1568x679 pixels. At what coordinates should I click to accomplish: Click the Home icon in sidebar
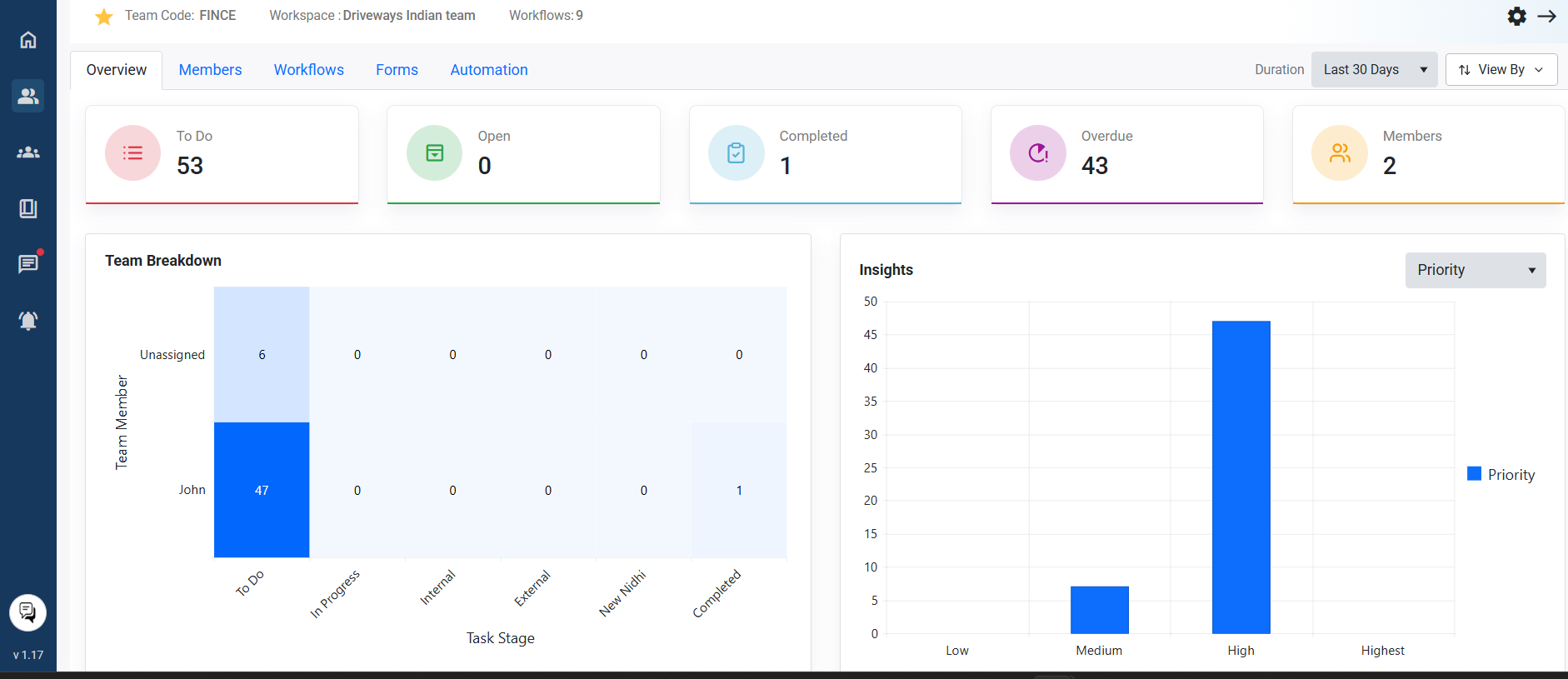[x=28, y=40]
